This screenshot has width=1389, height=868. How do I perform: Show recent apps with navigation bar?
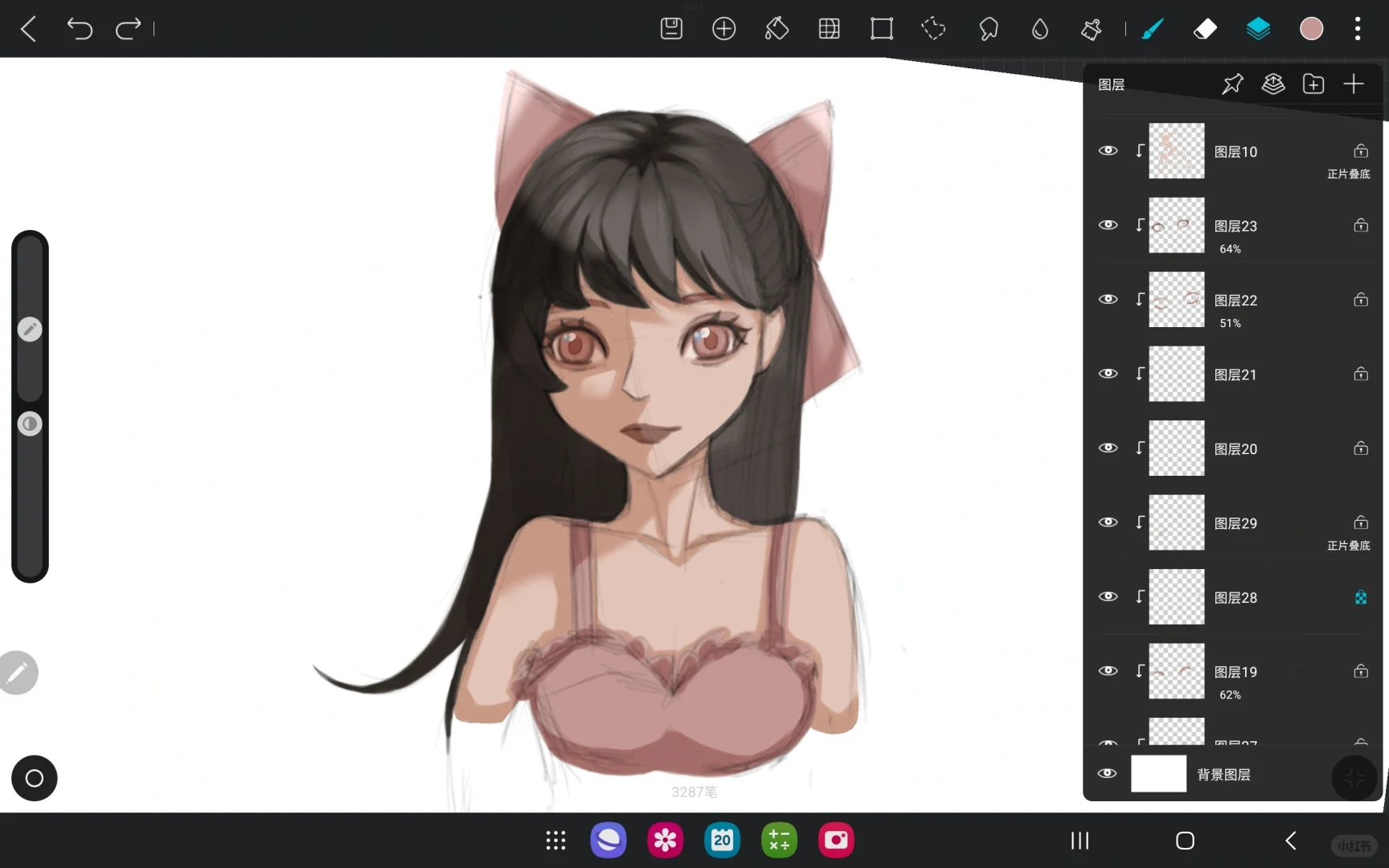[x=1080, y=841]
